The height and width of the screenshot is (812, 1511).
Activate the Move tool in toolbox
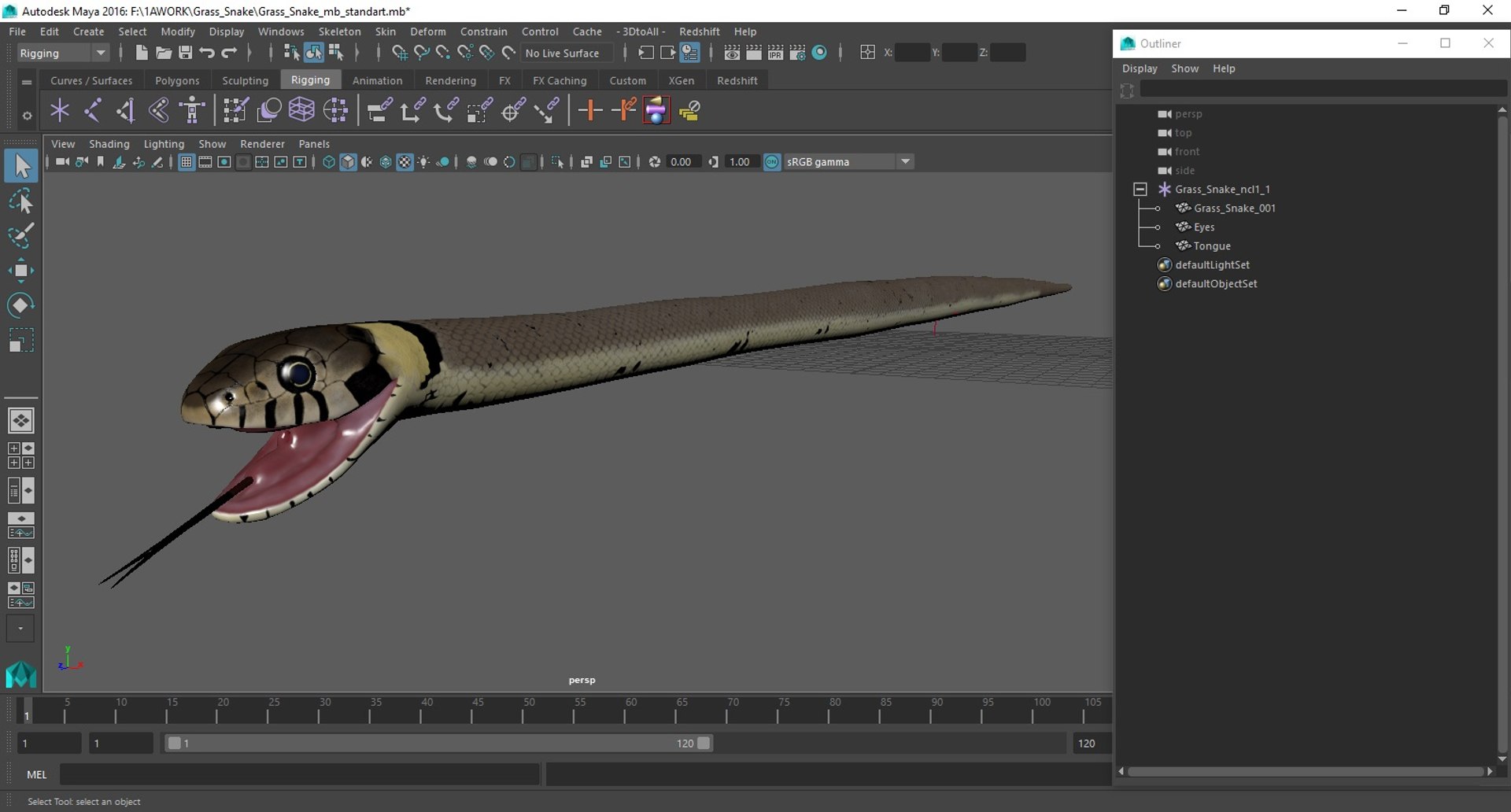click(21, 271)
